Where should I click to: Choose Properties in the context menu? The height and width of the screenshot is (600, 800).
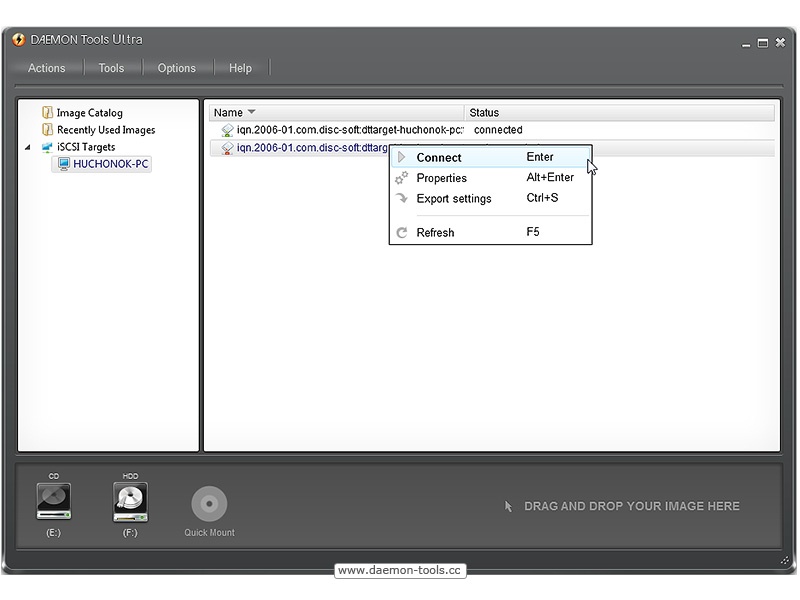click(x=441, y=178)
